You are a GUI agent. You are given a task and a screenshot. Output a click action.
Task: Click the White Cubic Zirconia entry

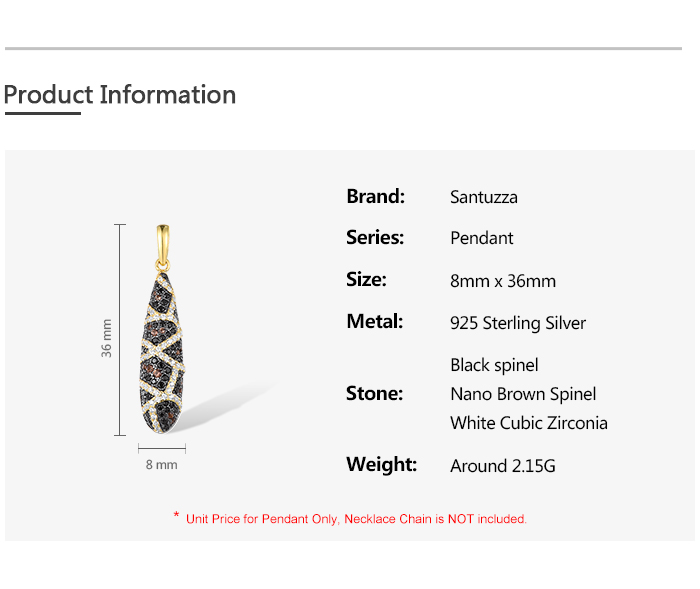tap(529, 423)
